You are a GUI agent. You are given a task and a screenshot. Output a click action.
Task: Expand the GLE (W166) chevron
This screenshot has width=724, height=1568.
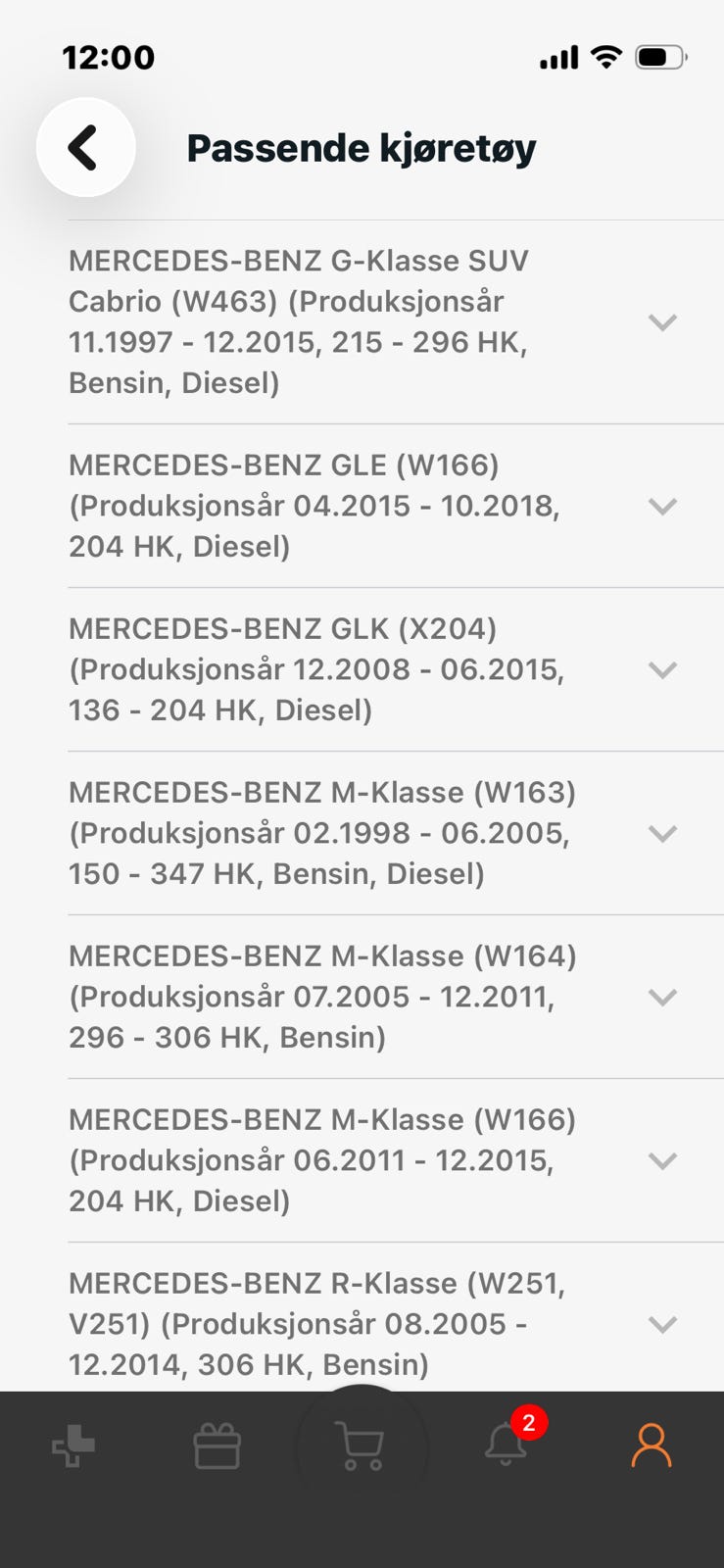(663, 507)
